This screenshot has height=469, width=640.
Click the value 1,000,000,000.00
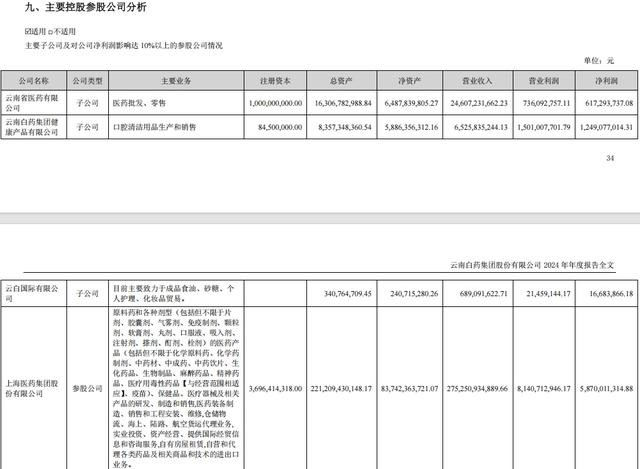tap(276, 103)
